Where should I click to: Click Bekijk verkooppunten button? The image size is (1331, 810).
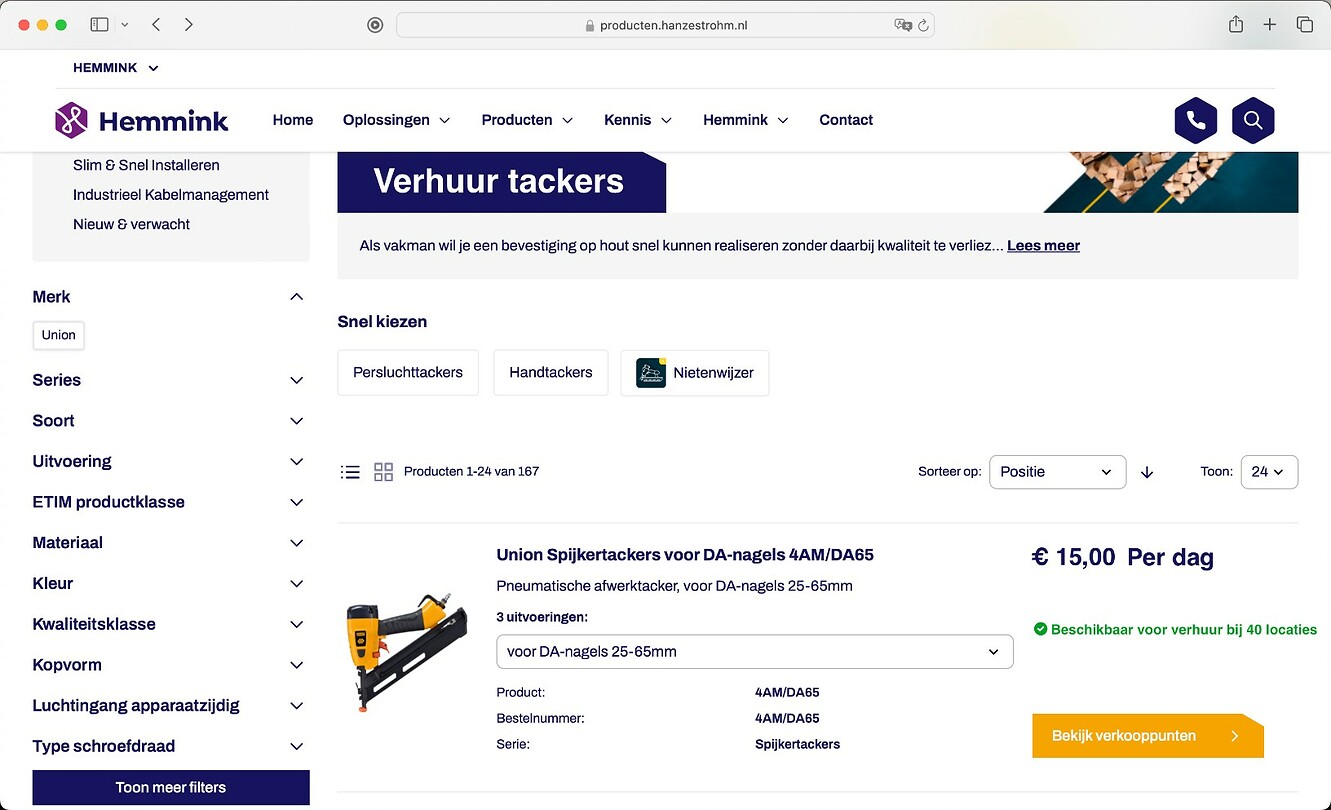pyautogui.click(x=1148, y=736)
